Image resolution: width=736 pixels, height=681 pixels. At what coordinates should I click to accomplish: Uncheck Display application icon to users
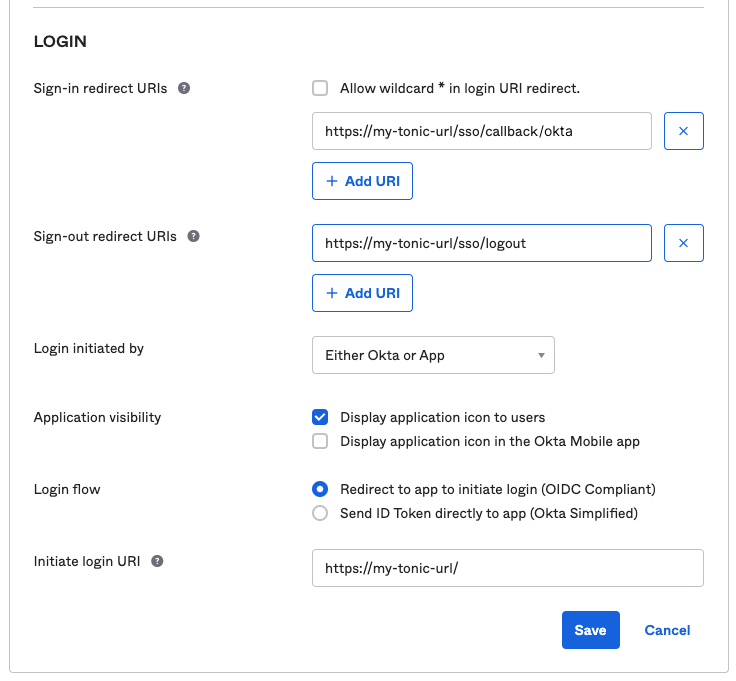(x=320, y=417)
